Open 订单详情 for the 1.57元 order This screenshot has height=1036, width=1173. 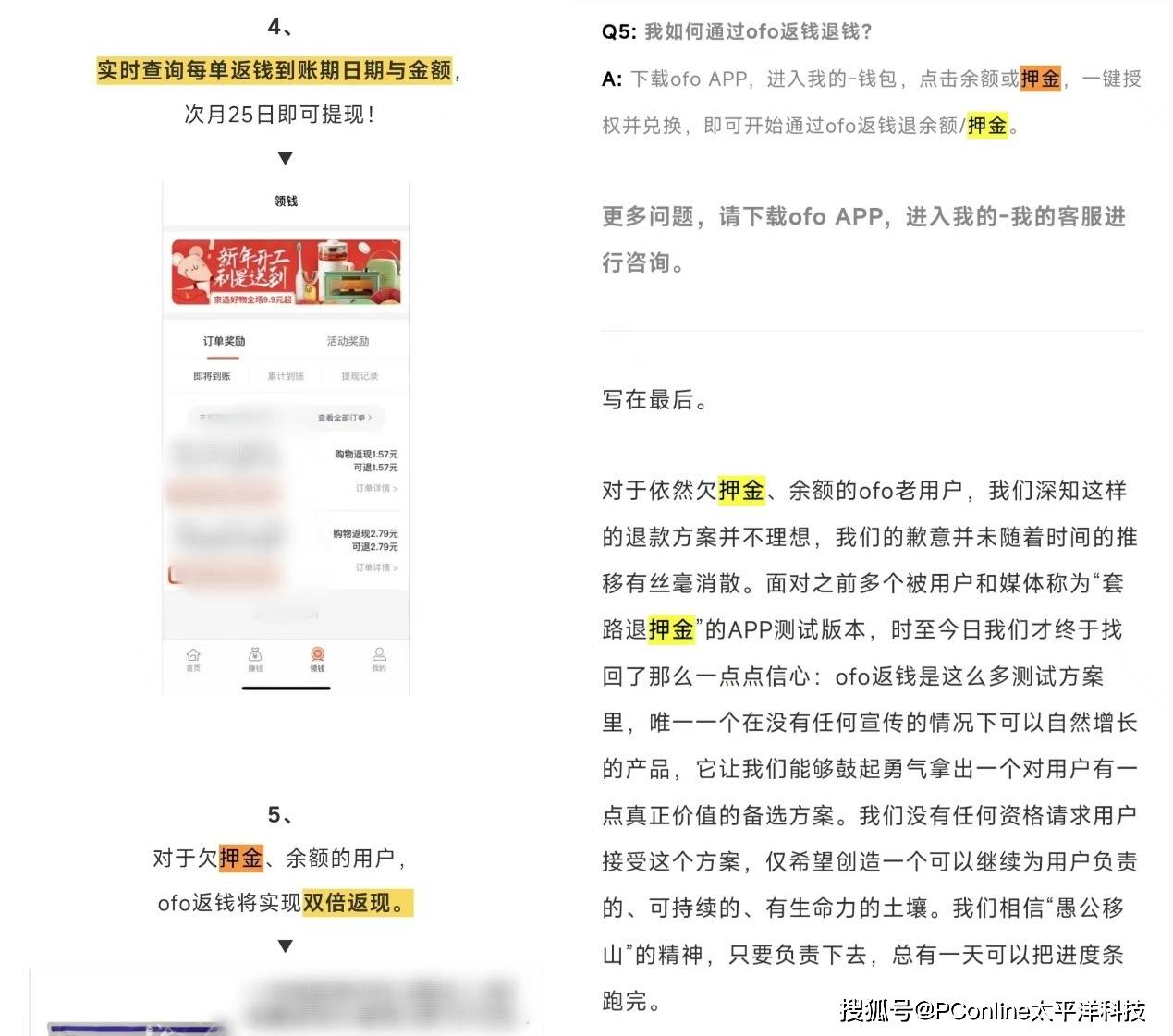377,488
